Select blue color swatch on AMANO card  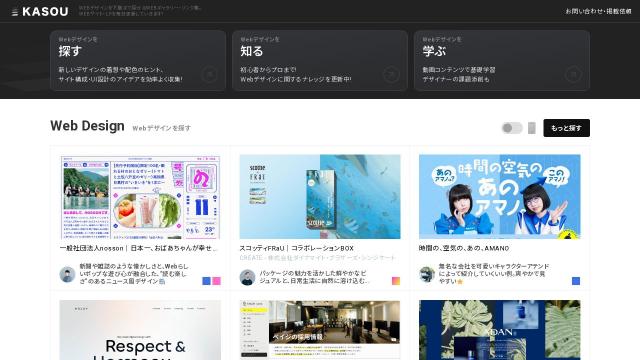(576, 281)
